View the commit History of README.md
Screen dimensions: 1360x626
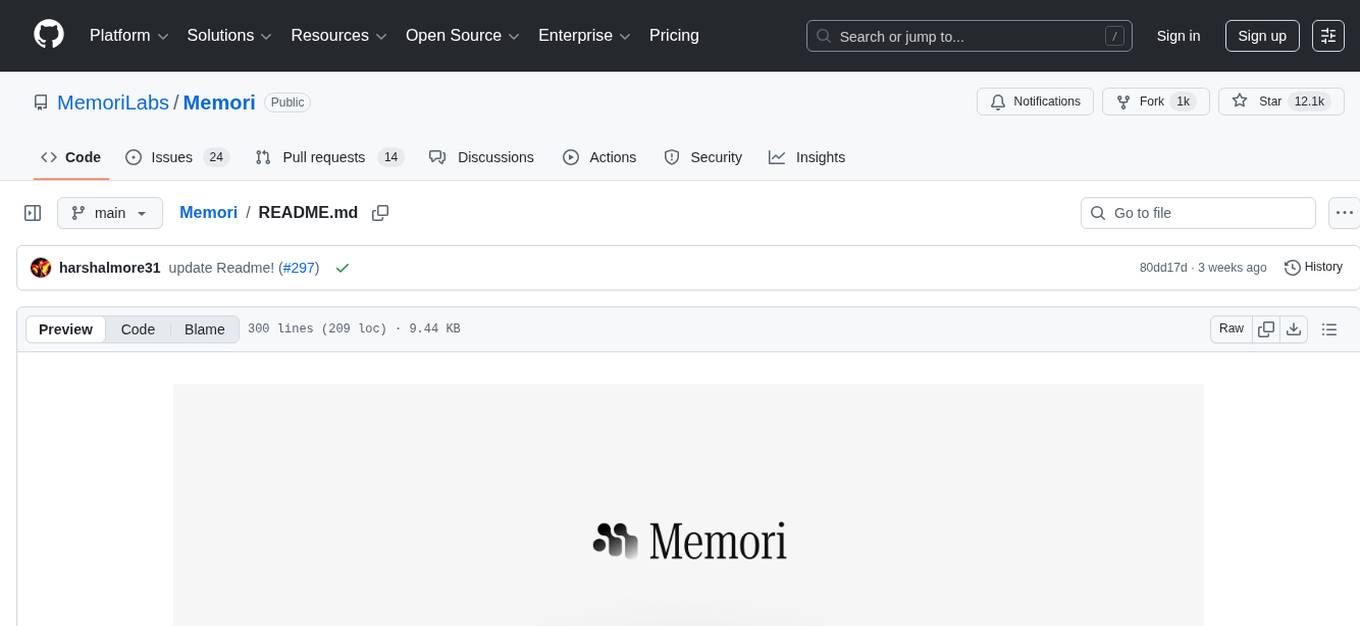pyautogui.click(x=1313, y=267)
